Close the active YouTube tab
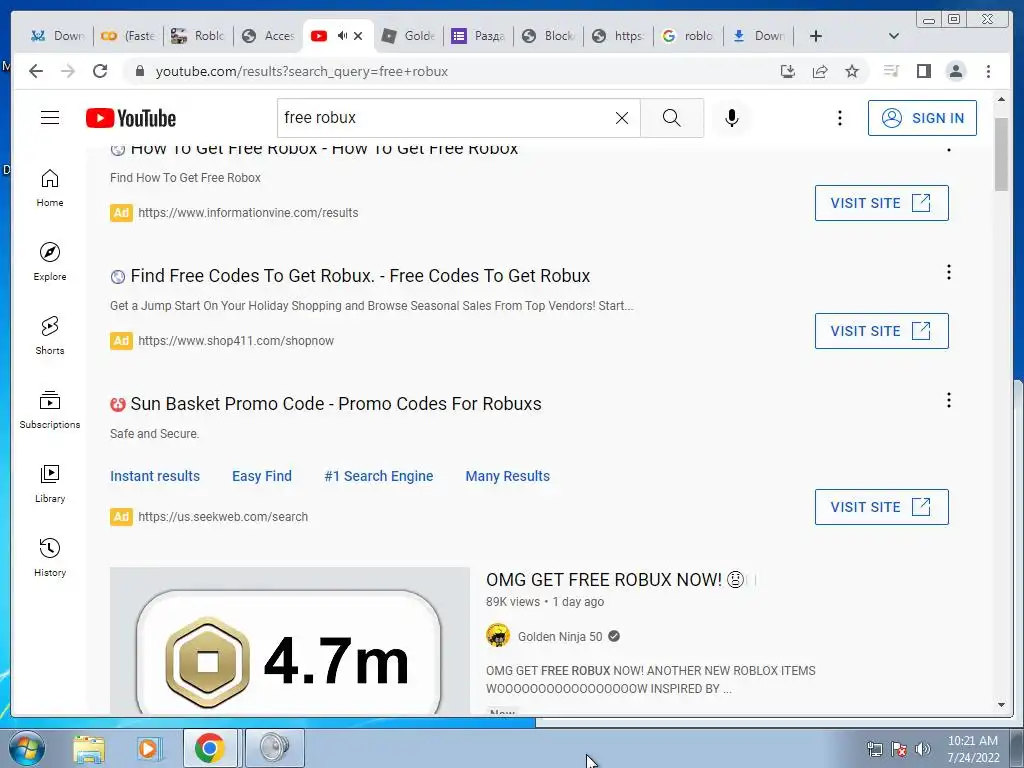Screen dimensions: 1024x768 coord(358,36)
